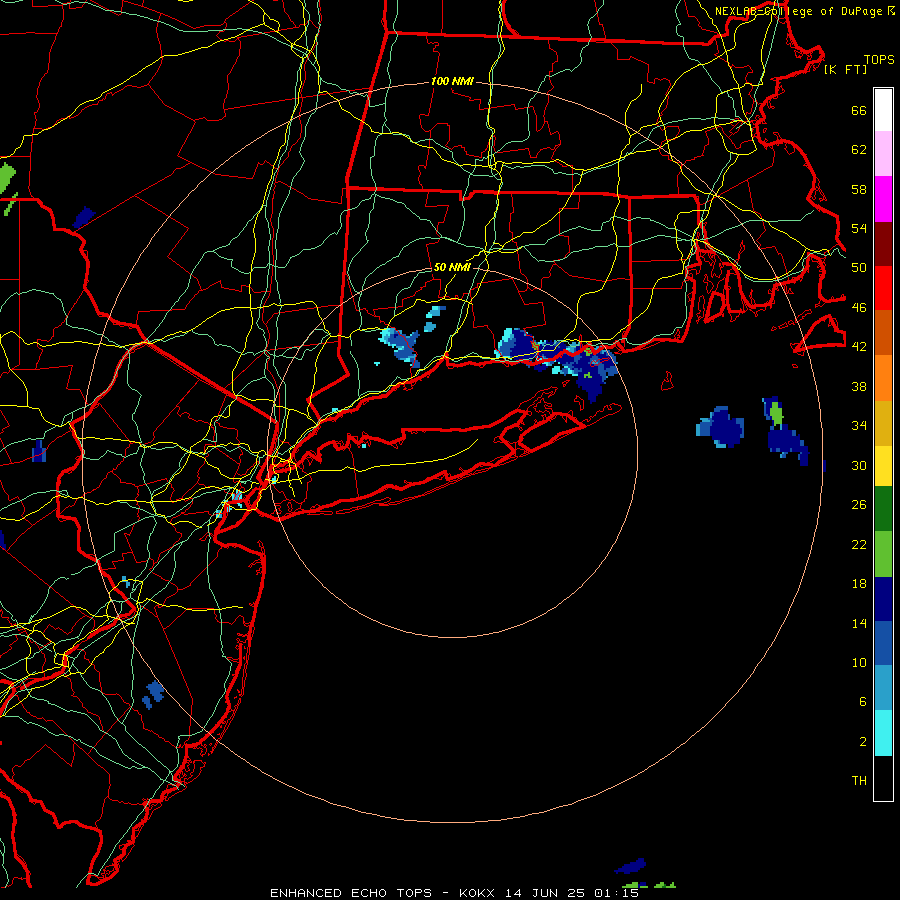Click the cyan 10 kft legend swatch
900x900 pixels.
[883, 732]
